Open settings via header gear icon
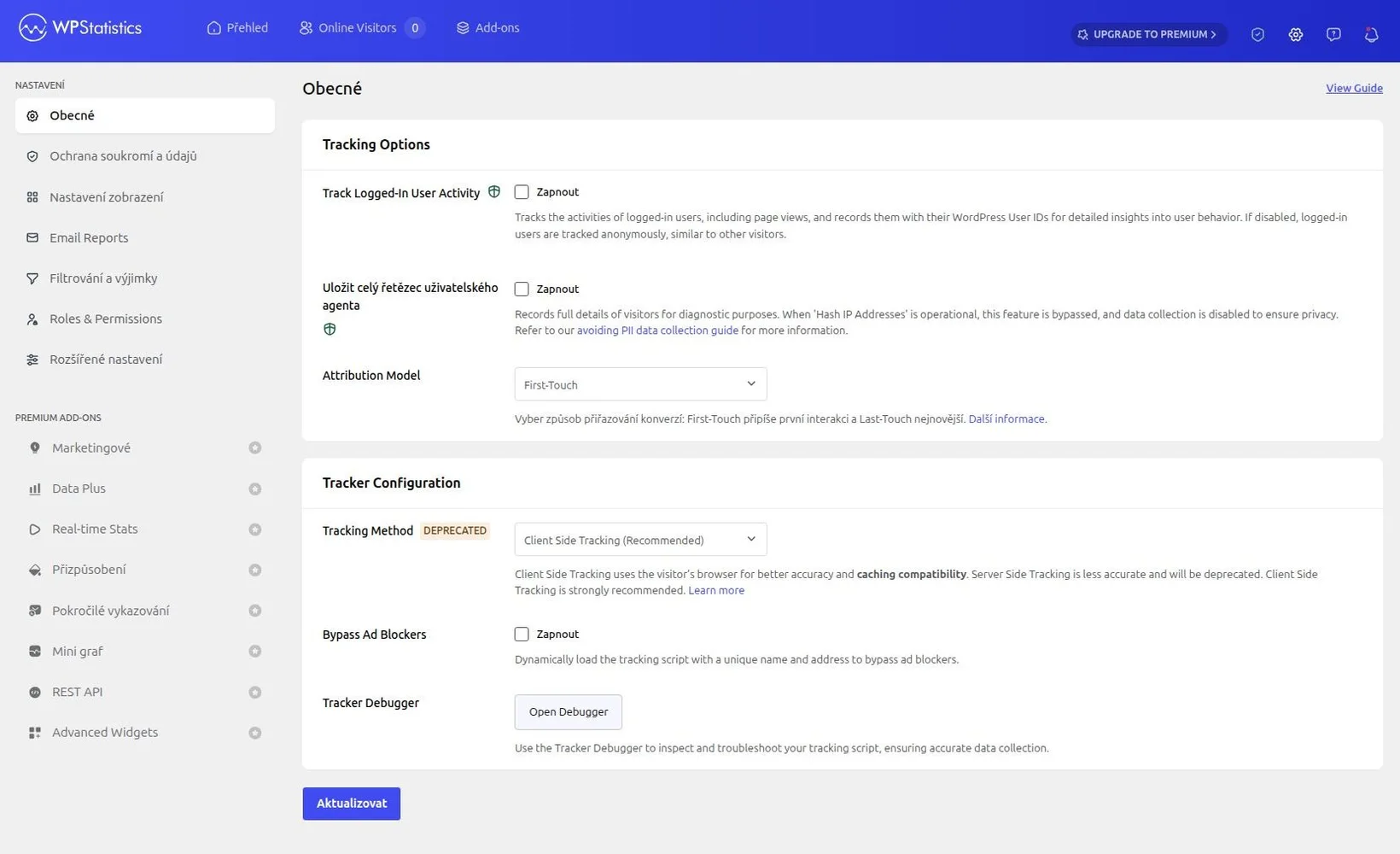Image resolution: width=1400 pixels, height=854 pixels. click(1296, 34)
